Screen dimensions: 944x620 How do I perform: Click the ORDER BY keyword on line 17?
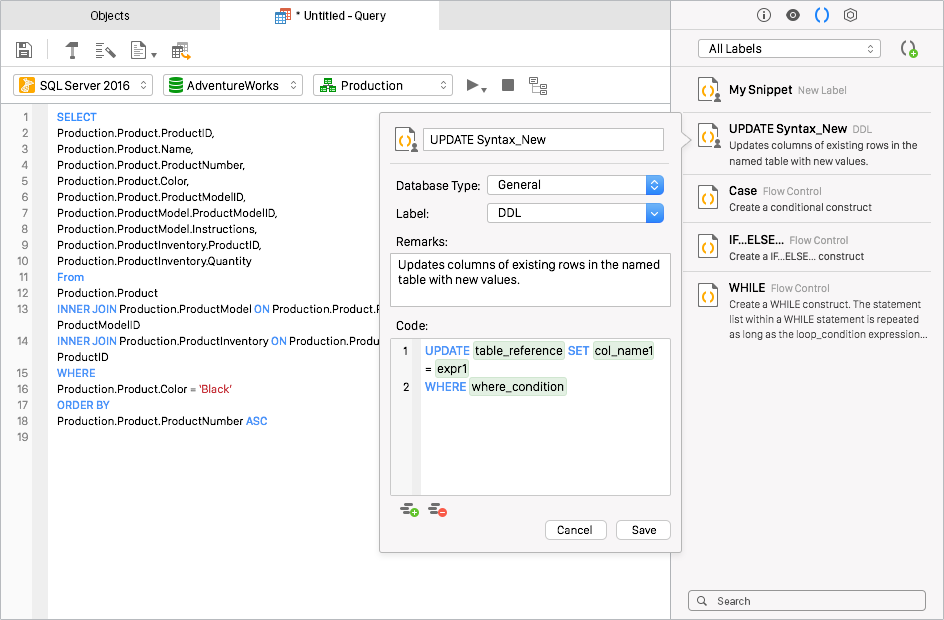point(83,405)
